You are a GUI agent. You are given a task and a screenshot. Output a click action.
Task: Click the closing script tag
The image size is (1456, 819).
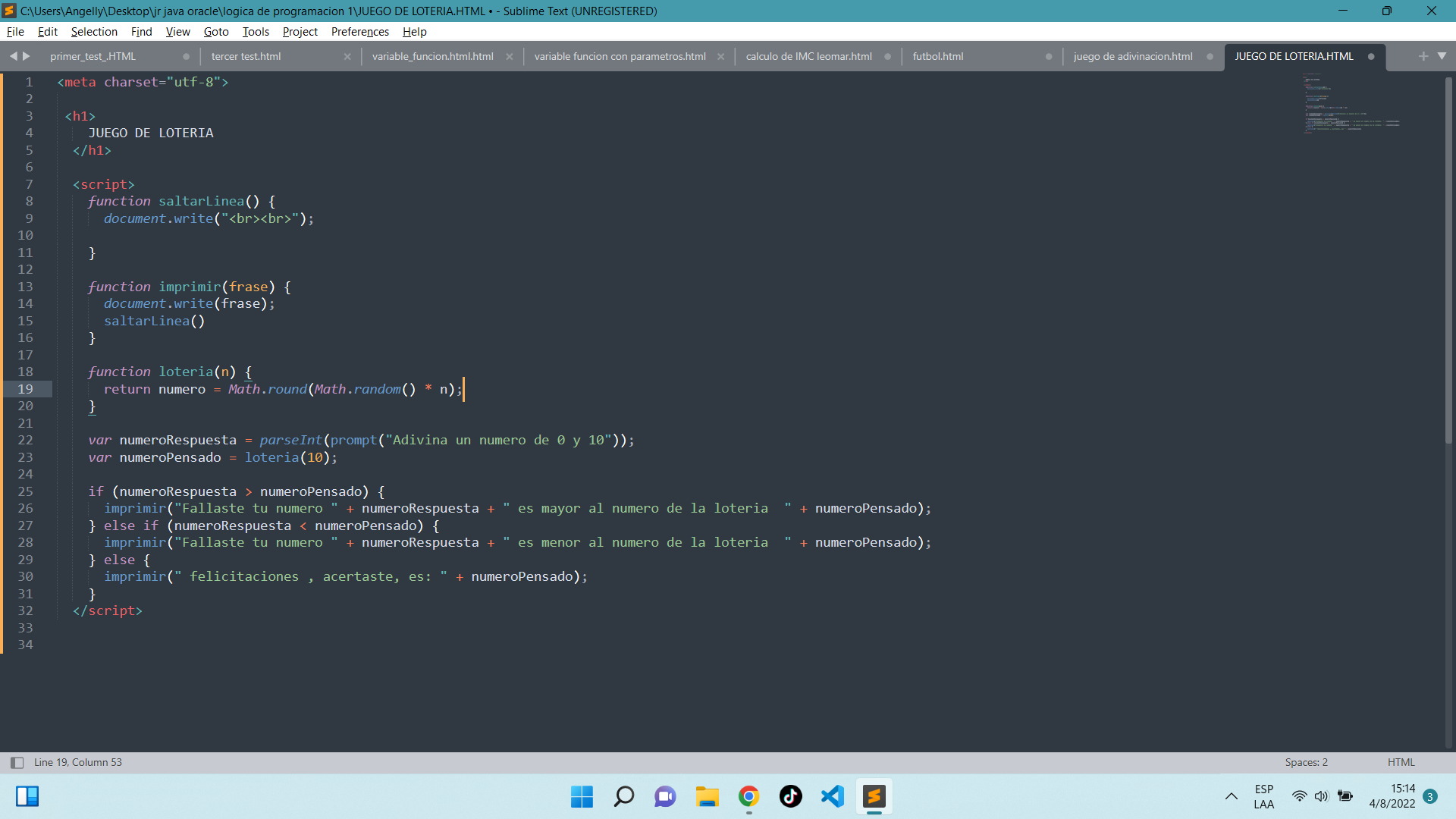coord(108,610)
